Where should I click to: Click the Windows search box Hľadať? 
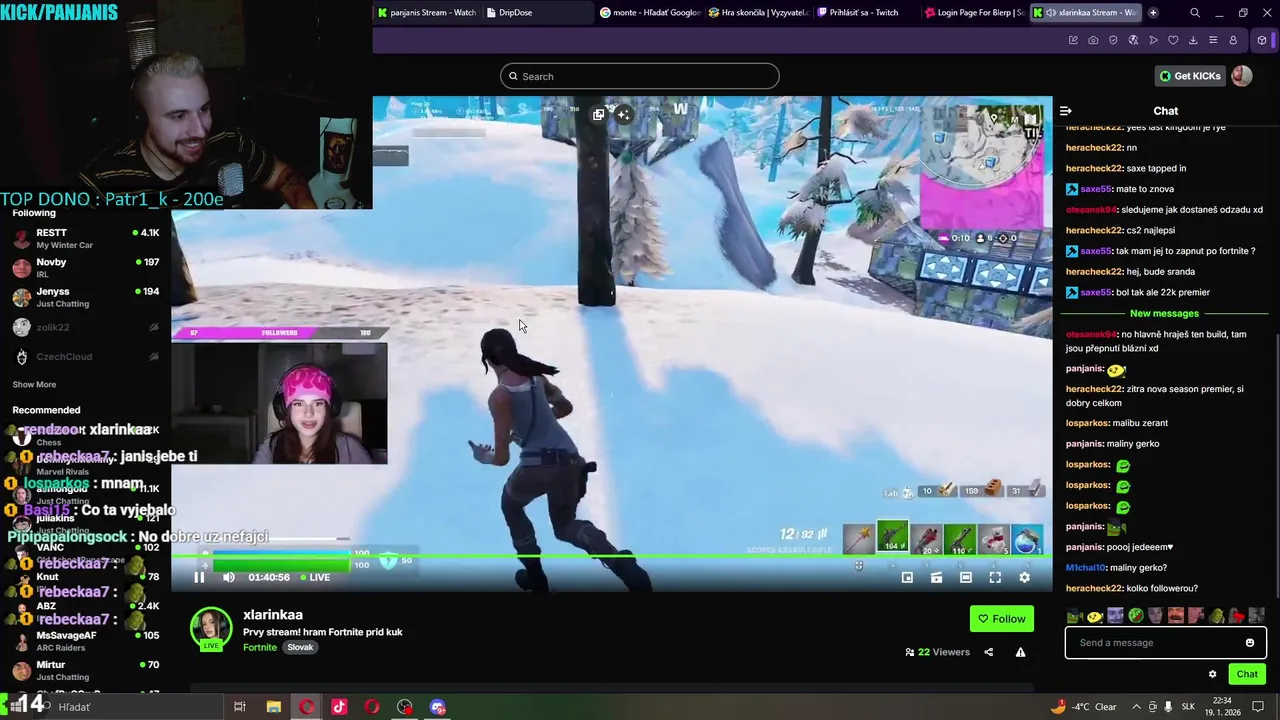130,707
